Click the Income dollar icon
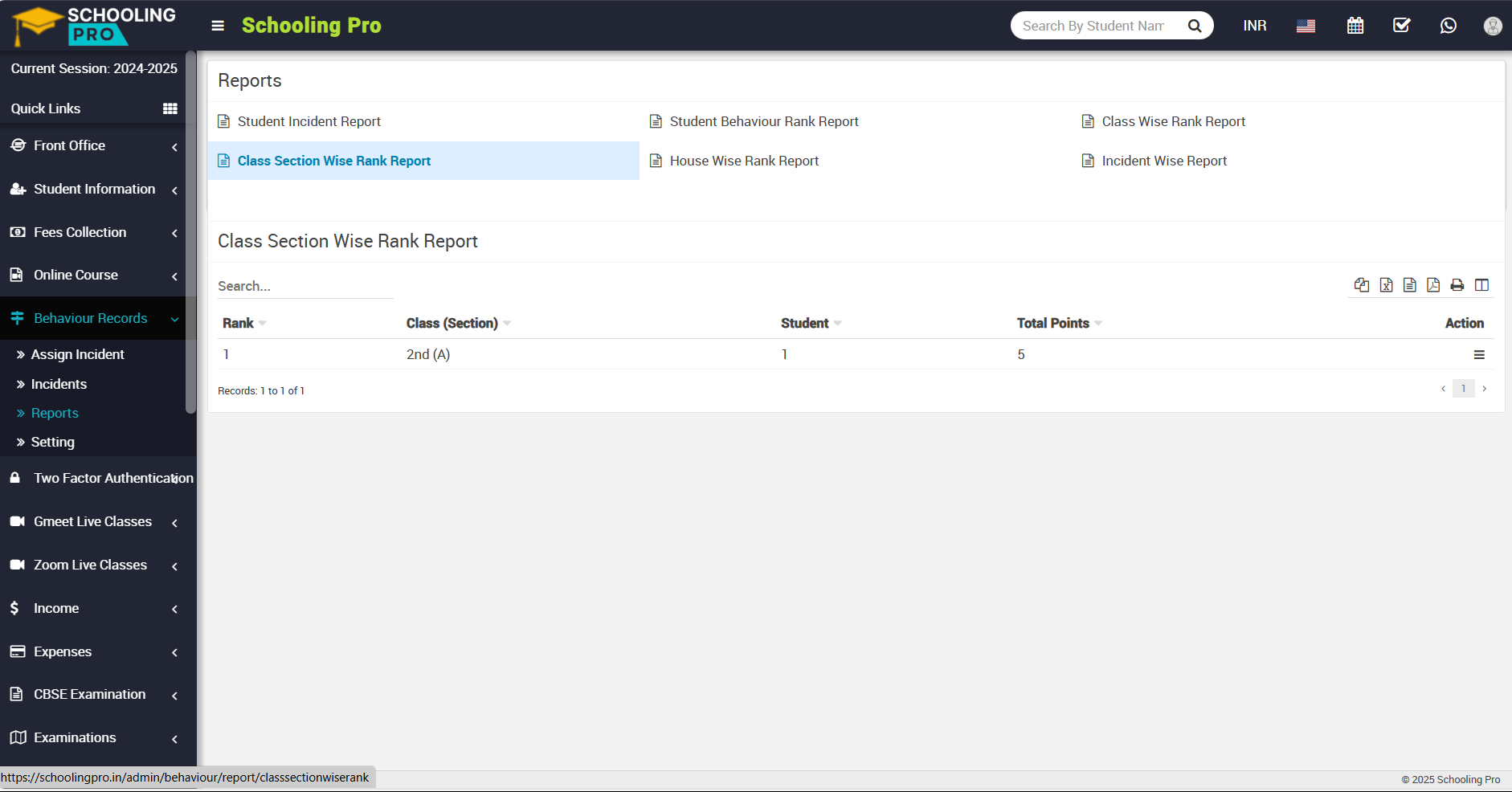Screen dimensions: 1512x792 coord(14,608)
